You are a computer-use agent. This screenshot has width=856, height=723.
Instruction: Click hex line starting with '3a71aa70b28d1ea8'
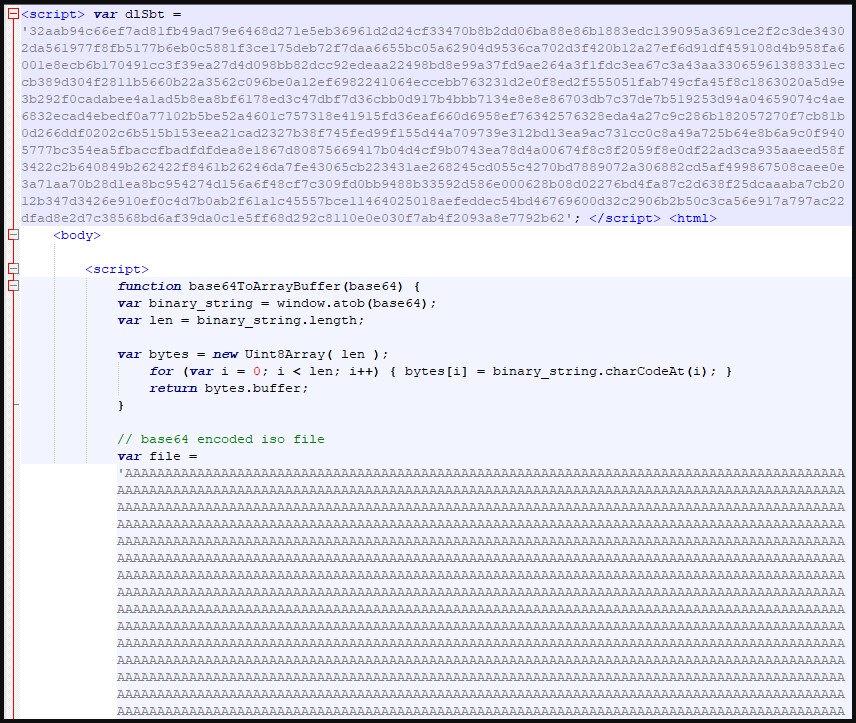coord(433,184)
